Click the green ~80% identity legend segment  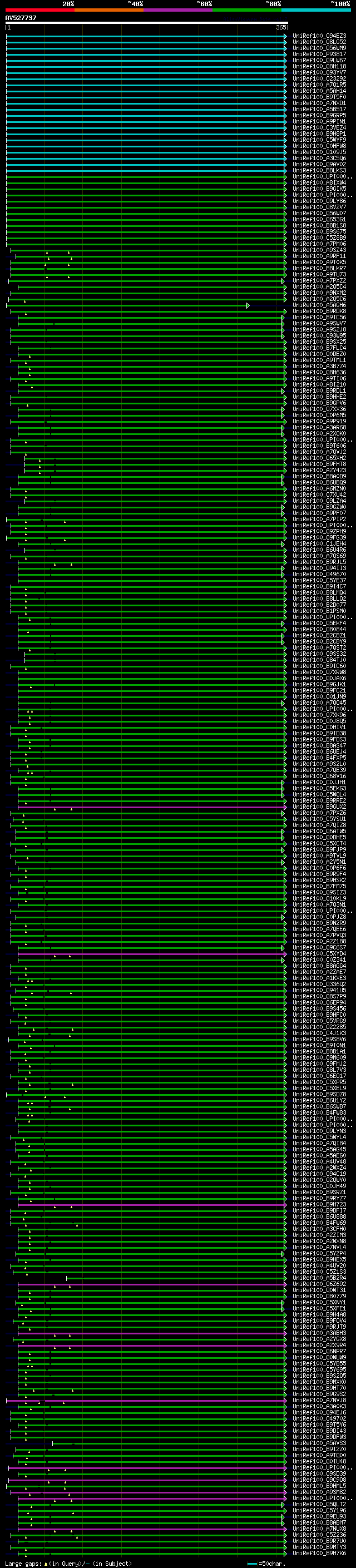247,10
